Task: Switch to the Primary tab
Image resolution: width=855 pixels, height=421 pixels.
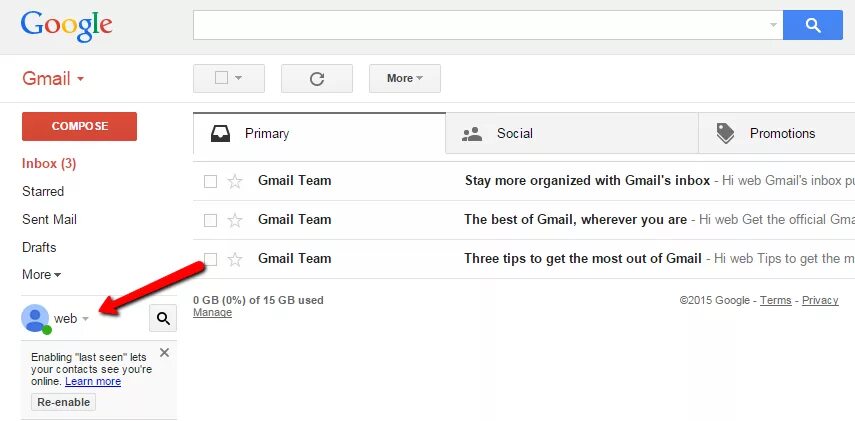Action: pos(319,134)
